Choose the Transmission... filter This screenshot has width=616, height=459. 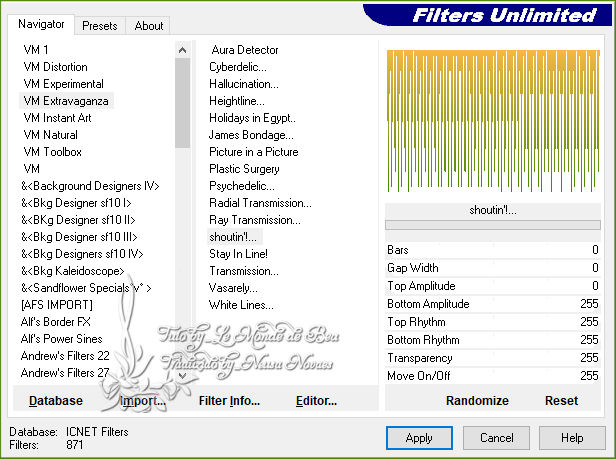point(244,271)
